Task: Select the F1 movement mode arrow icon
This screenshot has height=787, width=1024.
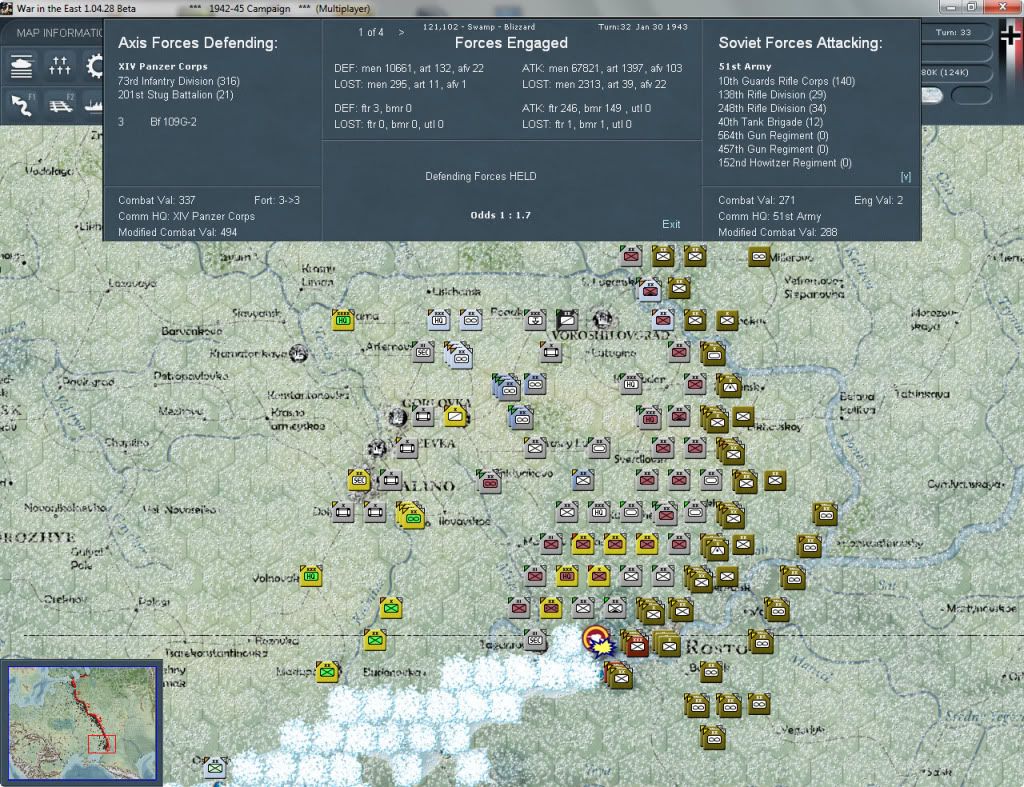Action: [22, 104]
